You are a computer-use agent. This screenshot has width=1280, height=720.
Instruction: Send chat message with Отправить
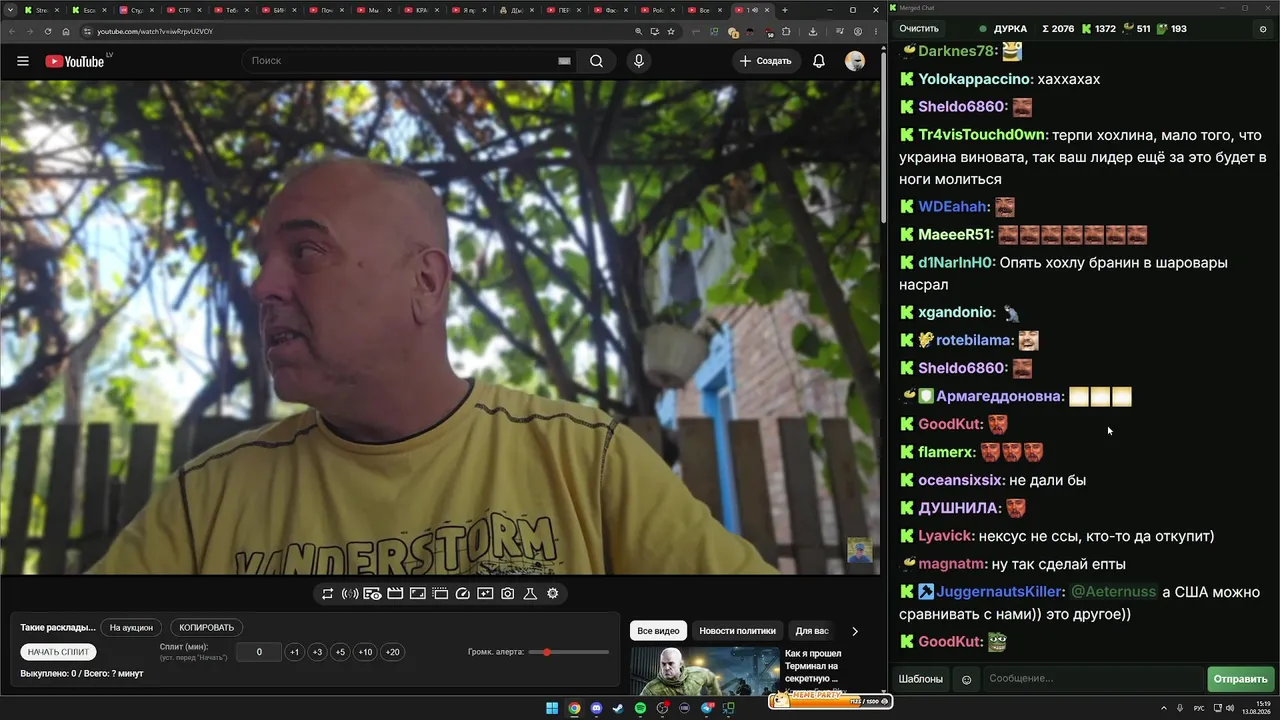tap(1240, 679)
